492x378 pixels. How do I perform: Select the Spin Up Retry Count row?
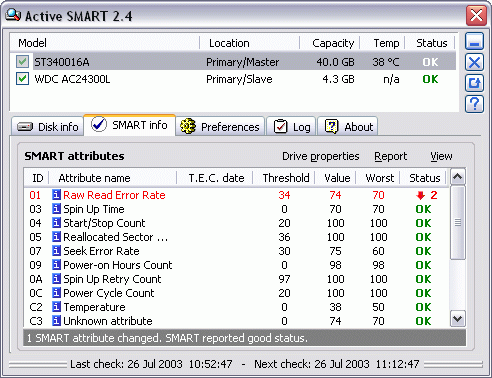(x=237, y=279)
